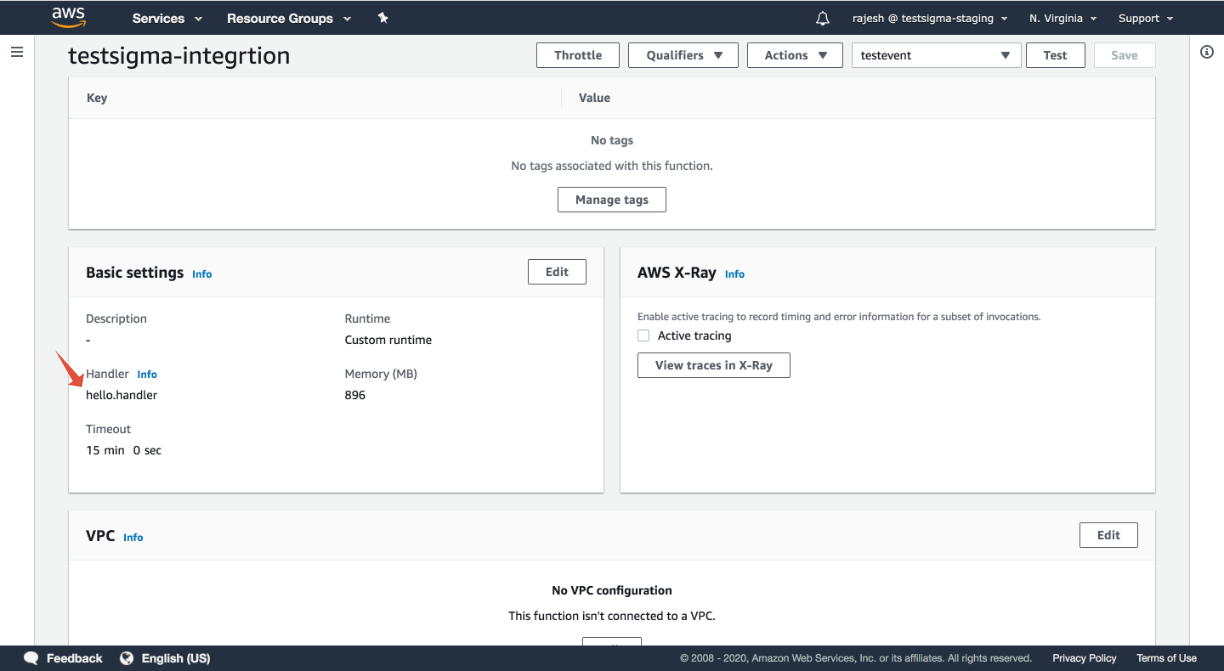Open the Support dropdown menu

point(1146,18)
